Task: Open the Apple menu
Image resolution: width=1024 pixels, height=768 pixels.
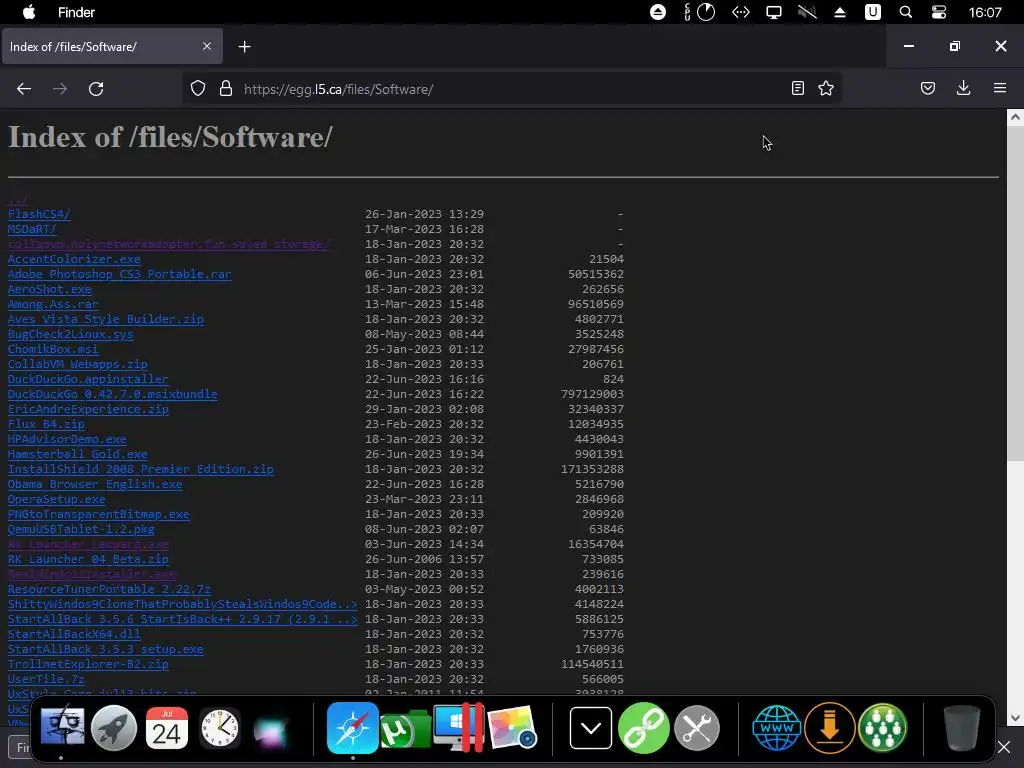Action: click(29, 12)
